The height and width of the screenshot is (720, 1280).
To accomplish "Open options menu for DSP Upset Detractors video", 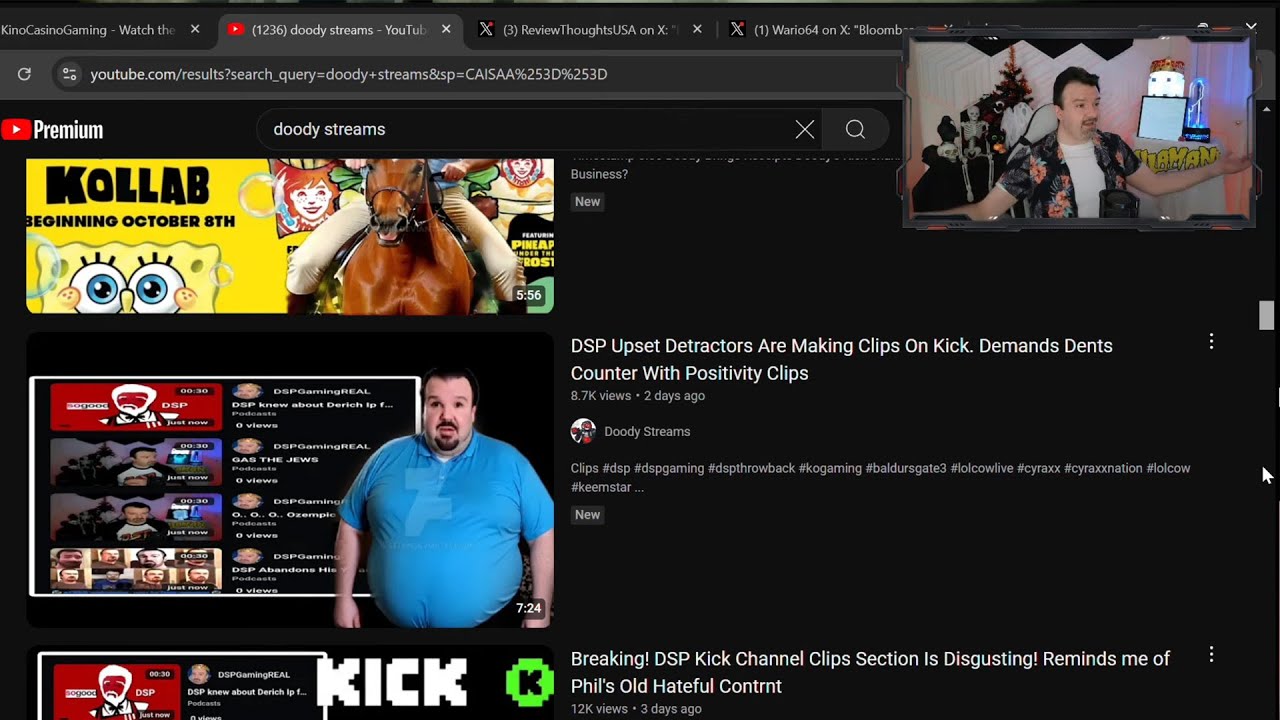I will click(x=1211, y=342).
